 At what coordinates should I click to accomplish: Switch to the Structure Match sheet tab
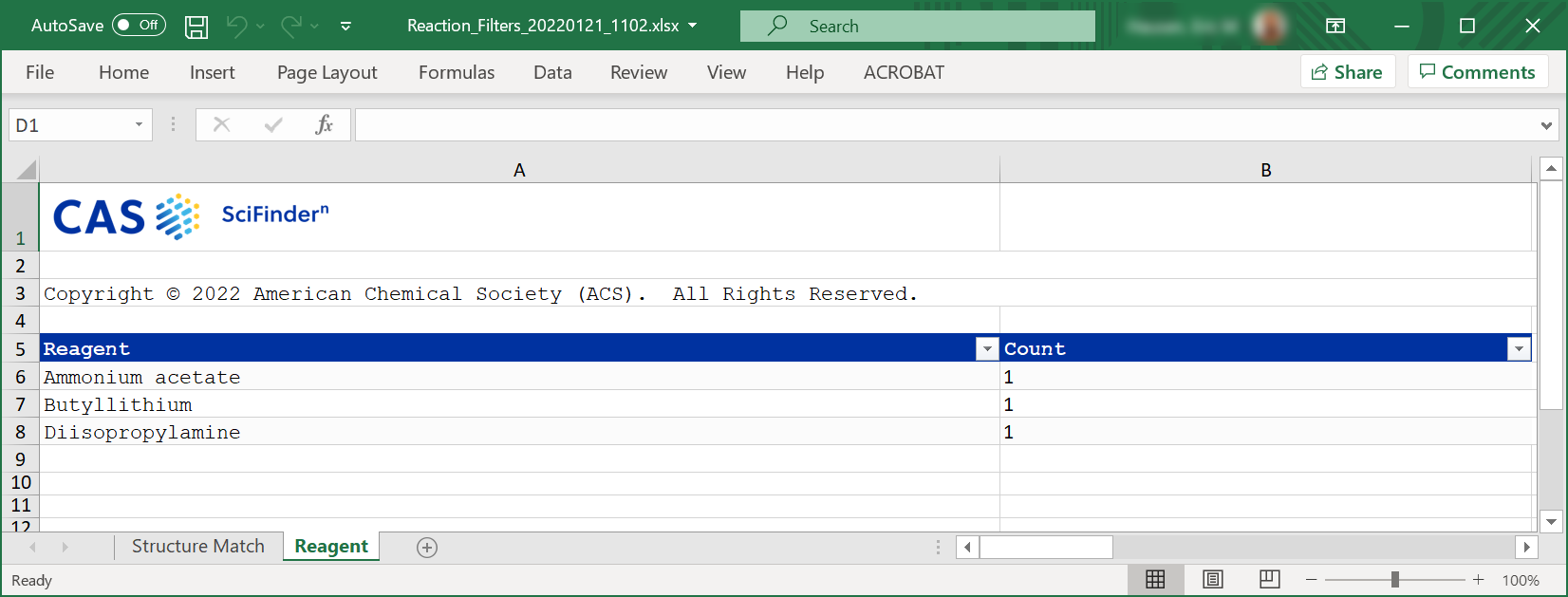[198, 546]
